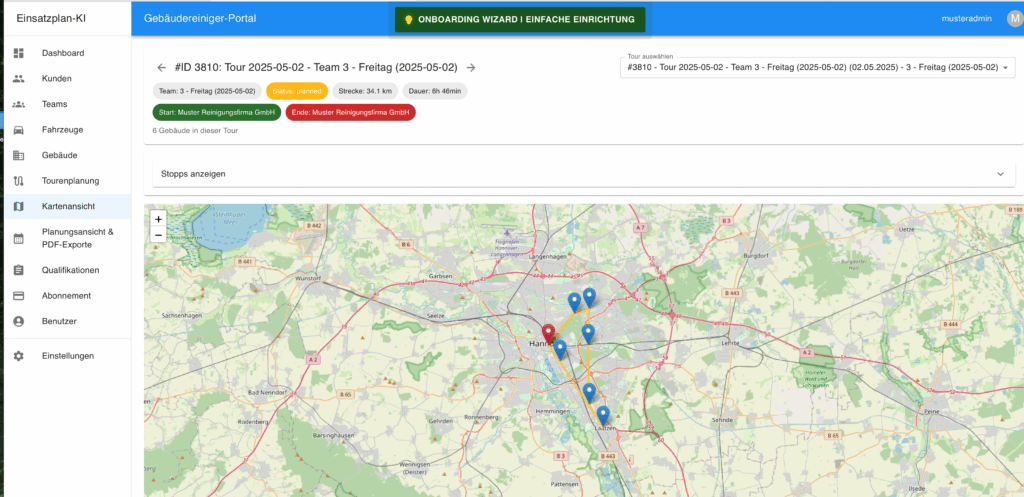Open the Tour auswählen dropdown
1024x497 pixels.
click(817, 67)
